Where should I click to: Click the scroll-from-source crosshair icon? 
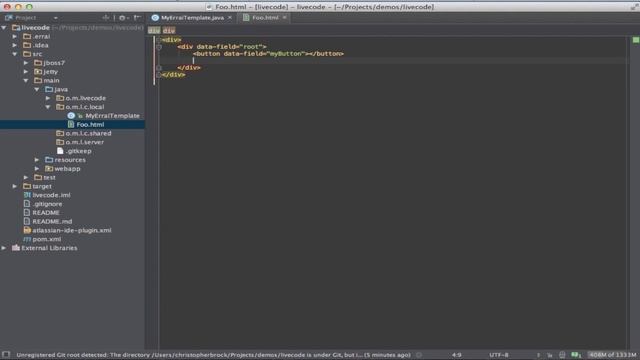(x=106, y=18)
